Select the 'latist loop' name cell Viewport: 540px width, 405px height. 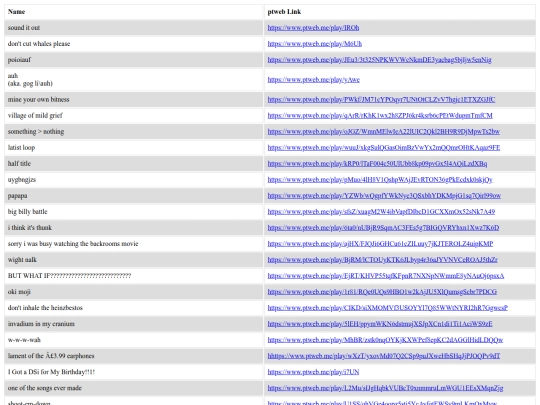point(134,148)
